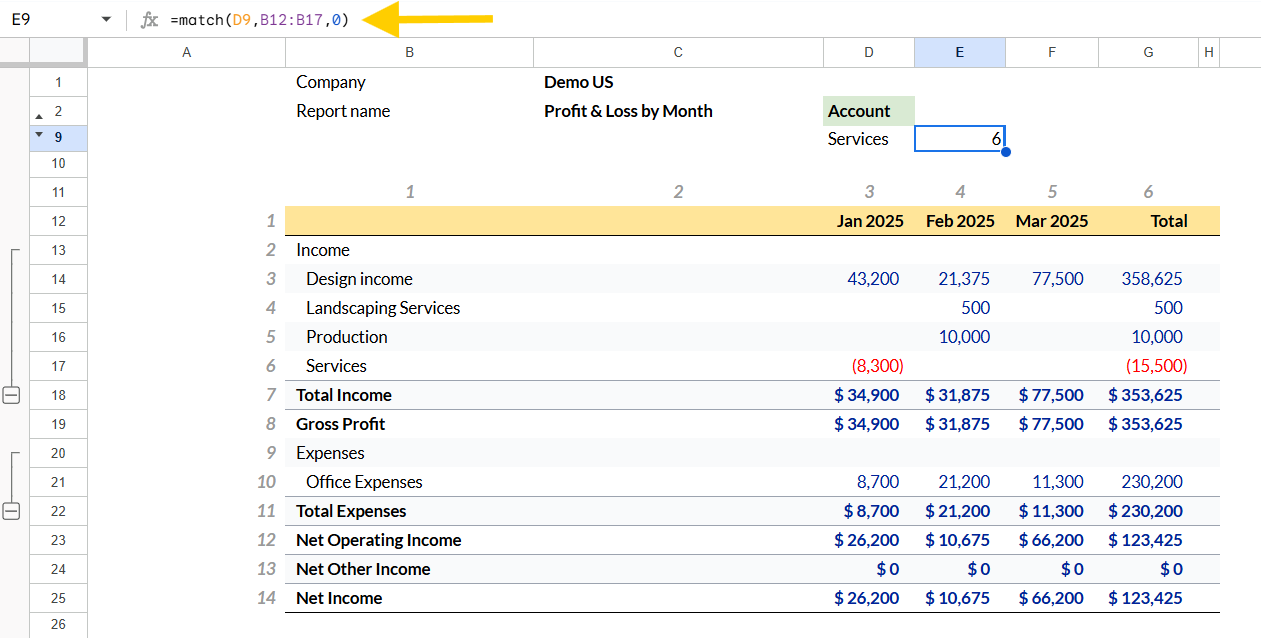Select the green Account header cell
The height and width of the screenshot is (638, 1261).
(x=869, y=111)
